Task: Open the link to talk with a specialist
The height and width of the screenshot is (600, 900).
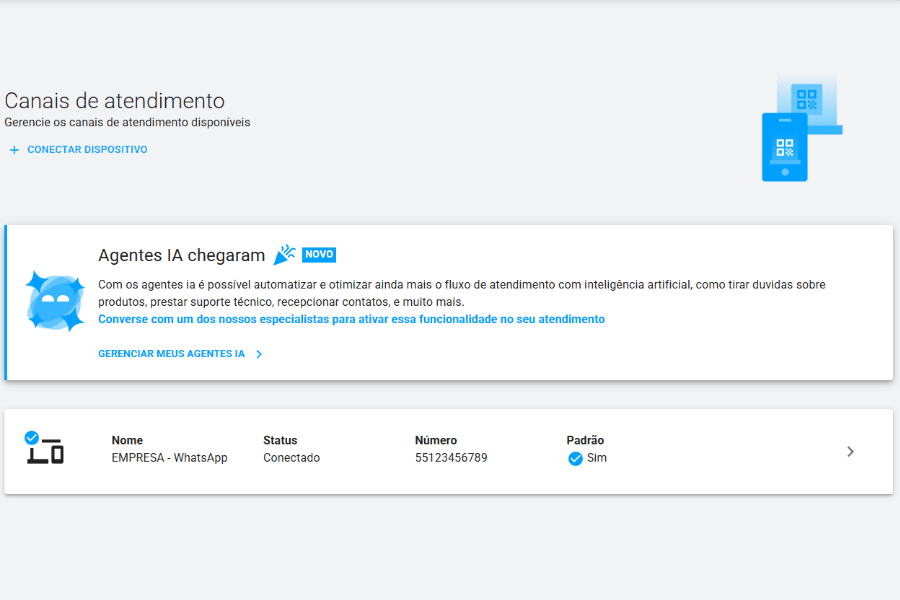Action: click(x=350, y=318)
